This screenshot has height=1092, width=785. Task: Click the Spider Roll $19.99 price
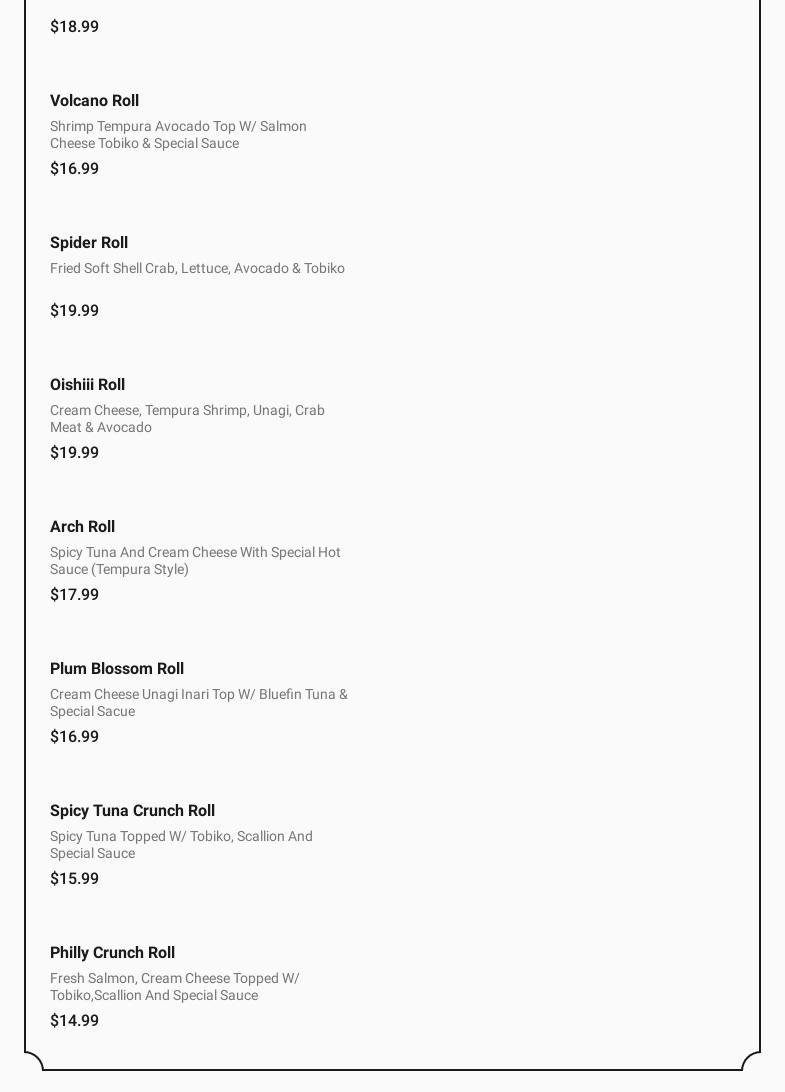point(74,311)
